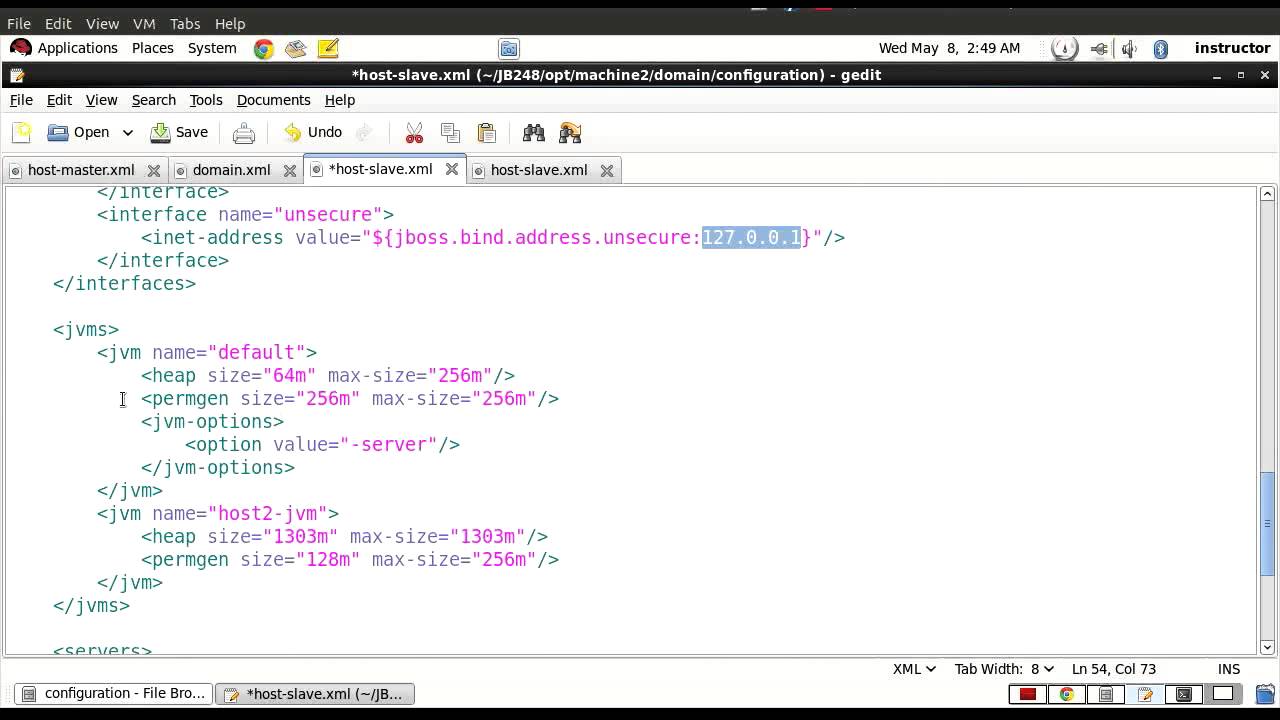Open the Places menu in the panel
The height and width of the screenshot is (720, 1280).
click(x=153, y=48)
